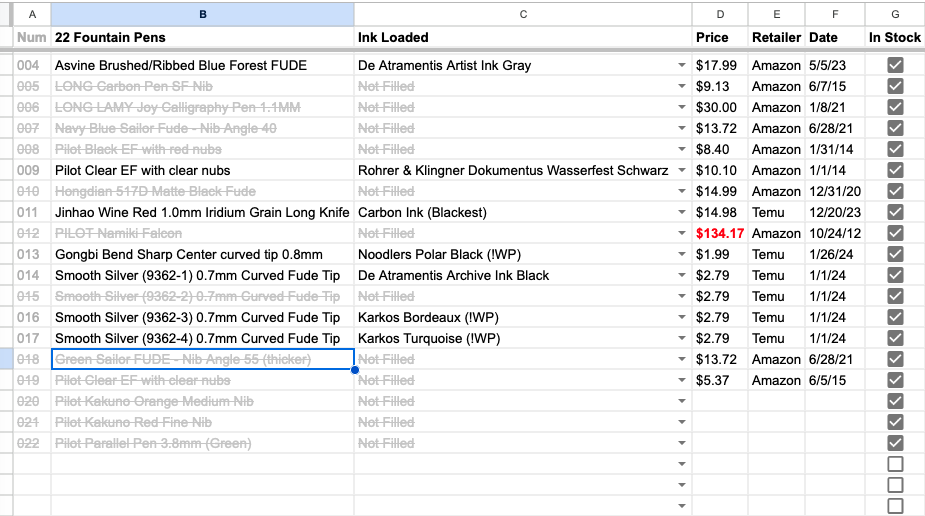Toggle In Stock for Jinhao Wine Red

click(x=895, y=212)
